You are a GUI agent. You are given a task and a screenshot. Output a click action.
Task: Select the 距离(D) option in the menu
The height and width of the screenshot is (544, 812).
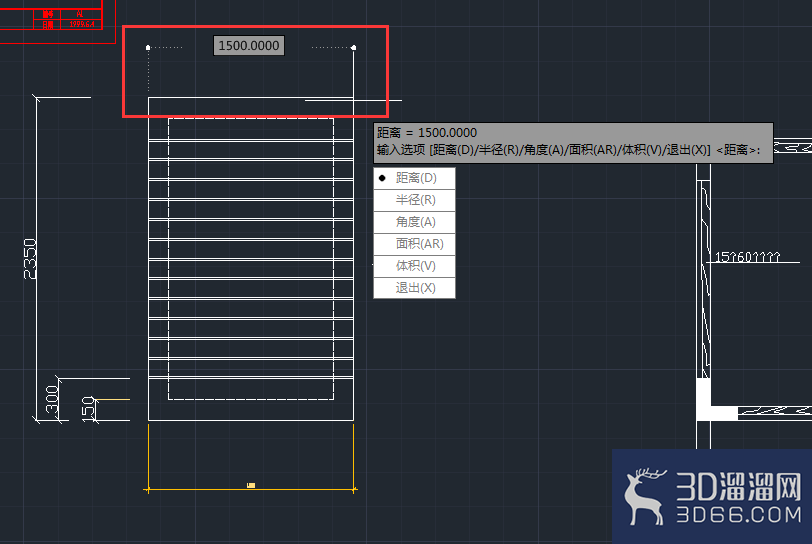(x=414, y=178)
